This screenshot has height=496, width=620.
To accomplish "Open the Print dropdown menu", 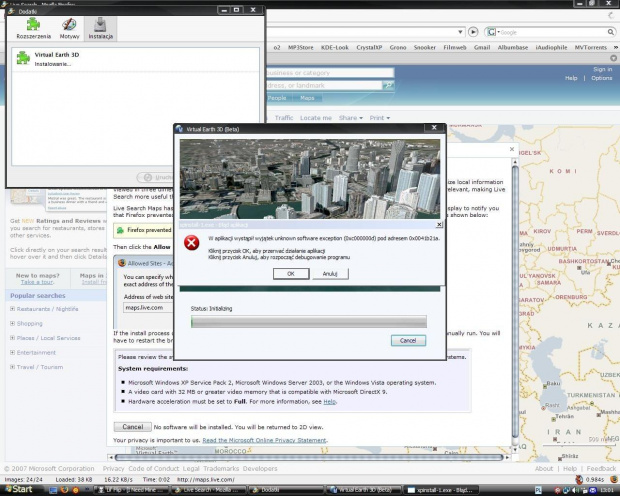I will click(380, 118).
